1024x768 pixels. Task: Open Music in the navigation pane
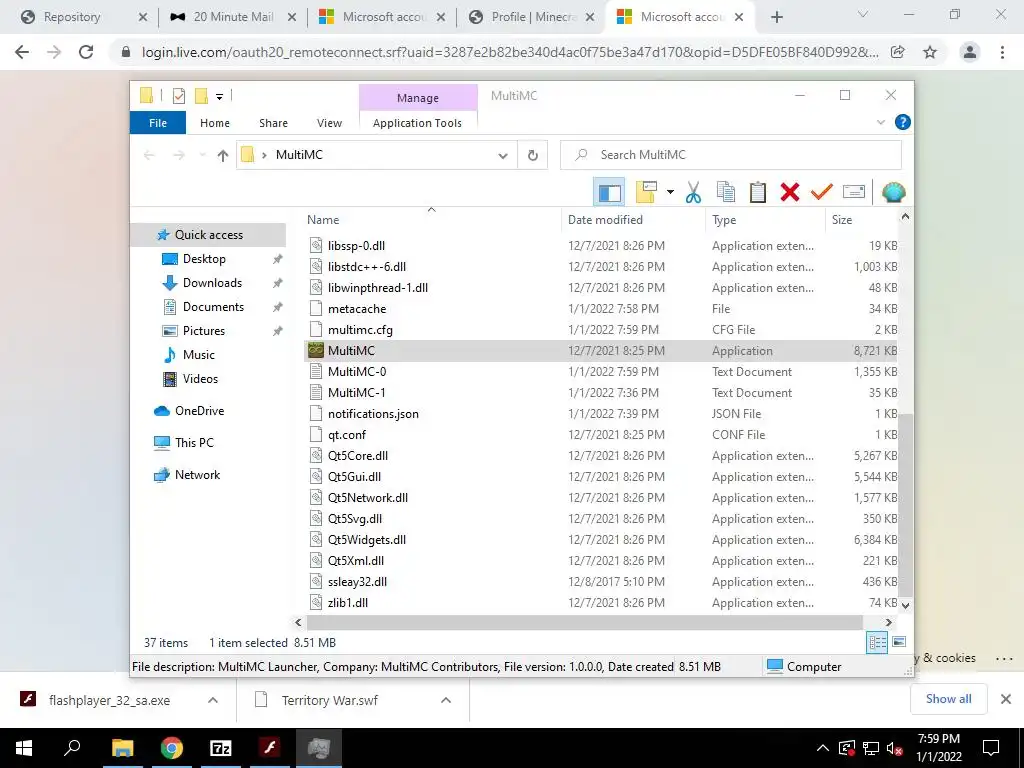pyautogui.click(x=199, y=355)
